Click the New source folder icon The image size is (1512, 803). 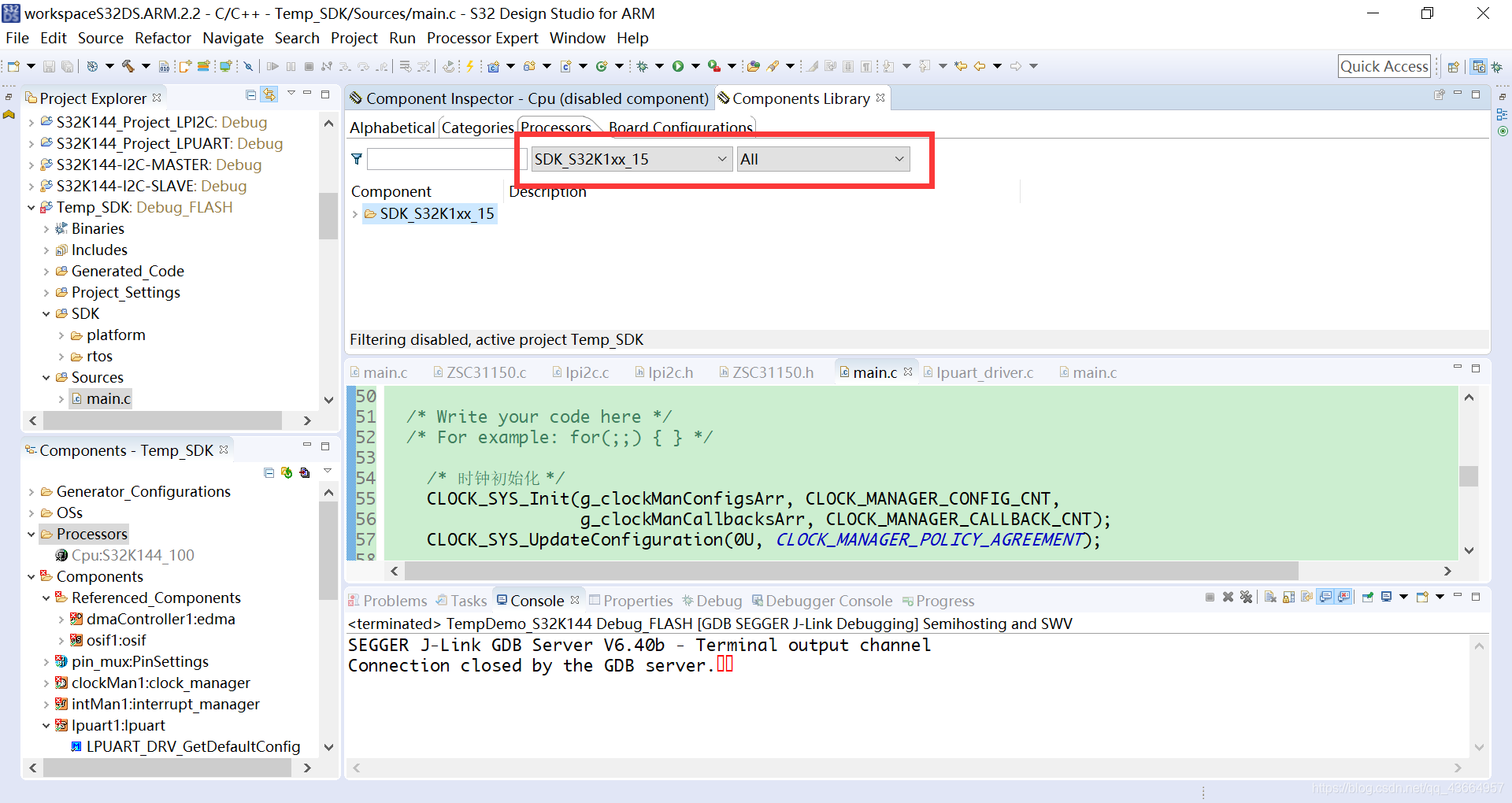point(529,66)
